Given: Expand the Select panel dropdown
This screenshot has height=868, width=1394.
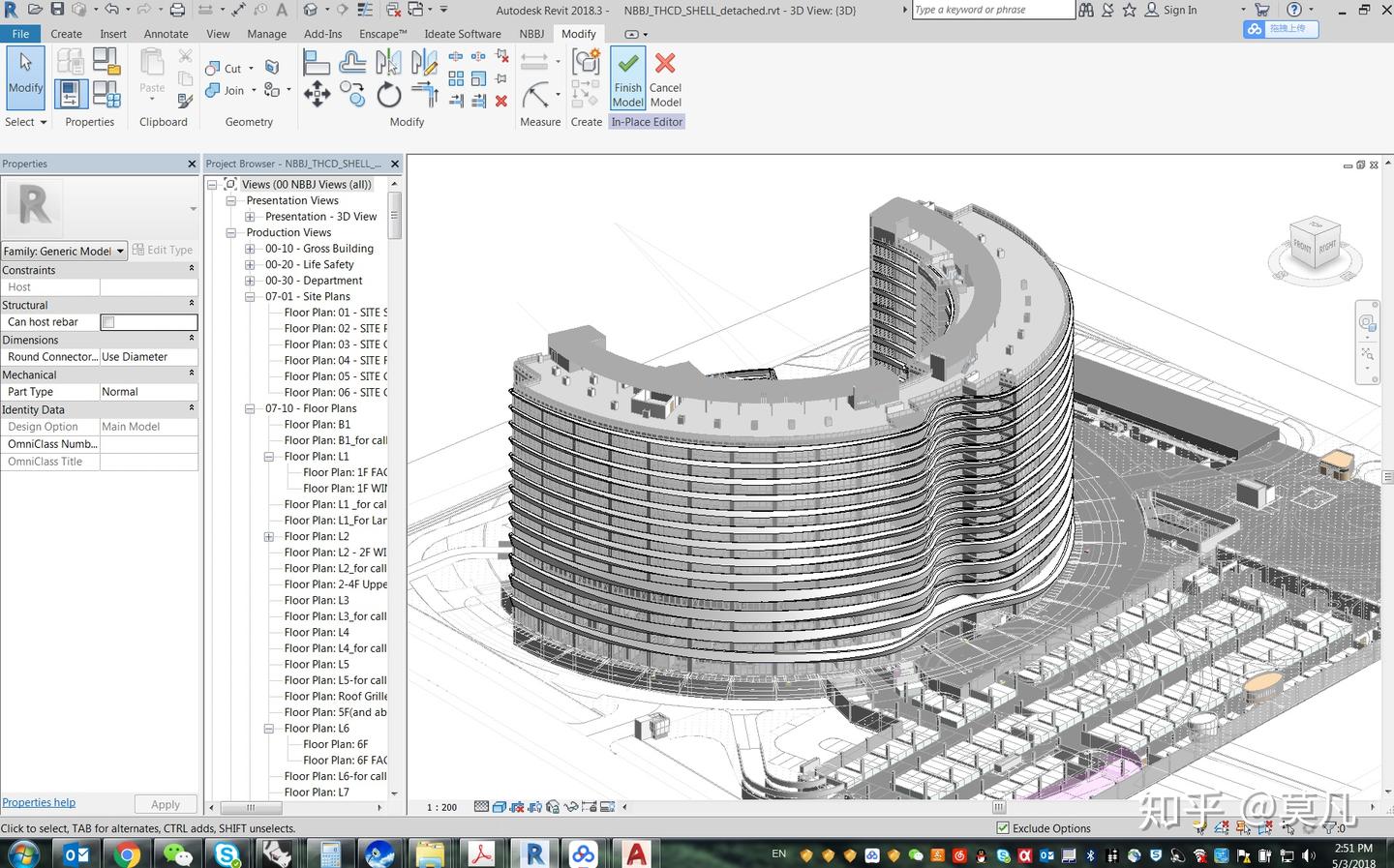Looking at the screenshot, I should 26,122.
